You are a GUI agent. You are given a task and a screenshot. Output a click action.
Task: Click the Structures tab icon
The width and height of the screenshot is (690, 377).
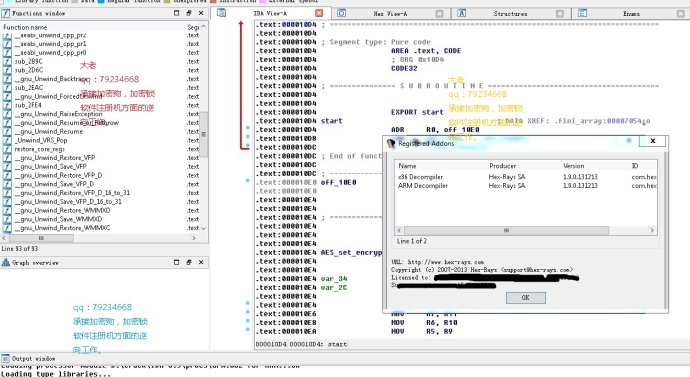[x=462, y=13]
